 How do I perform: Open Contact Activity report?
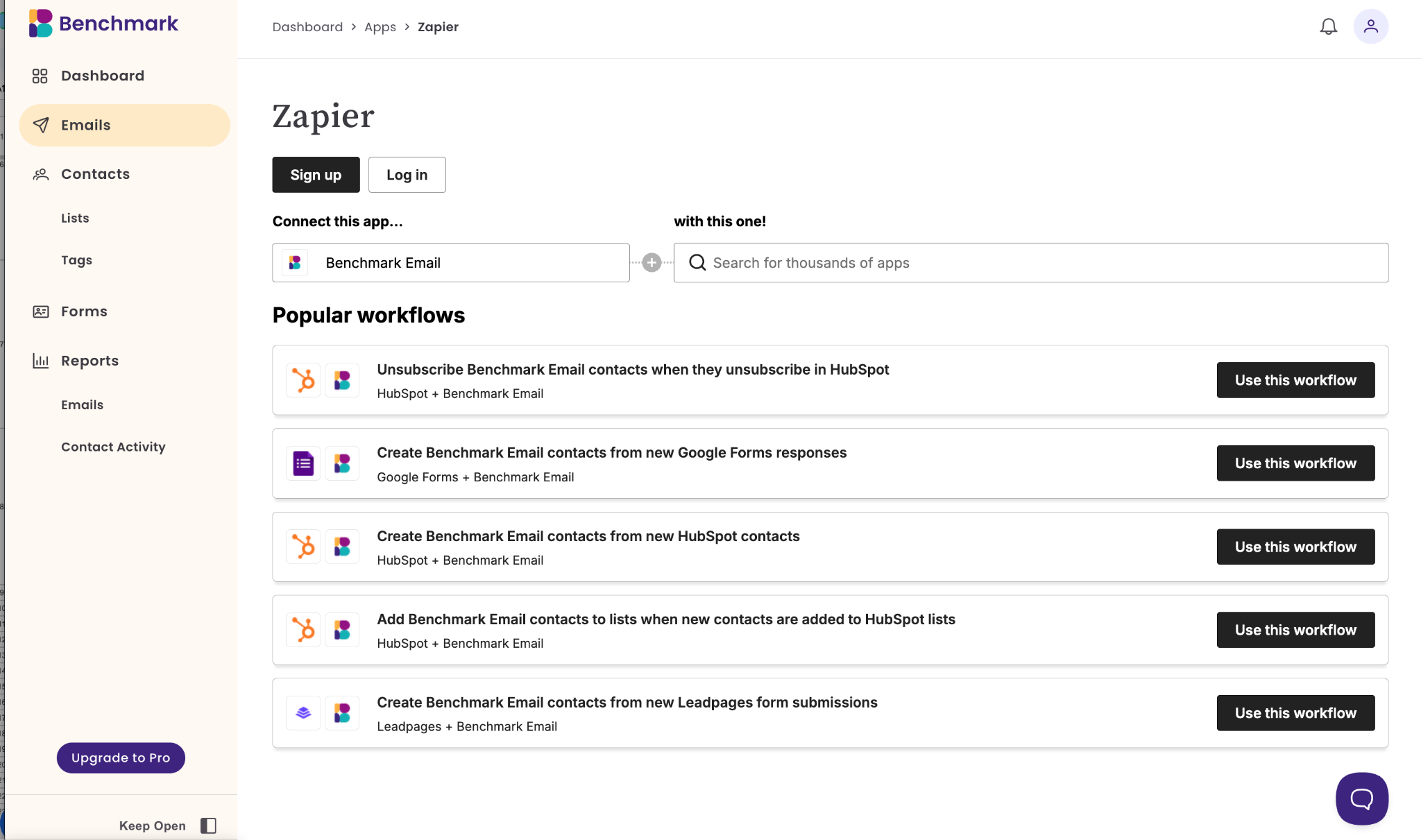point(113,447)
